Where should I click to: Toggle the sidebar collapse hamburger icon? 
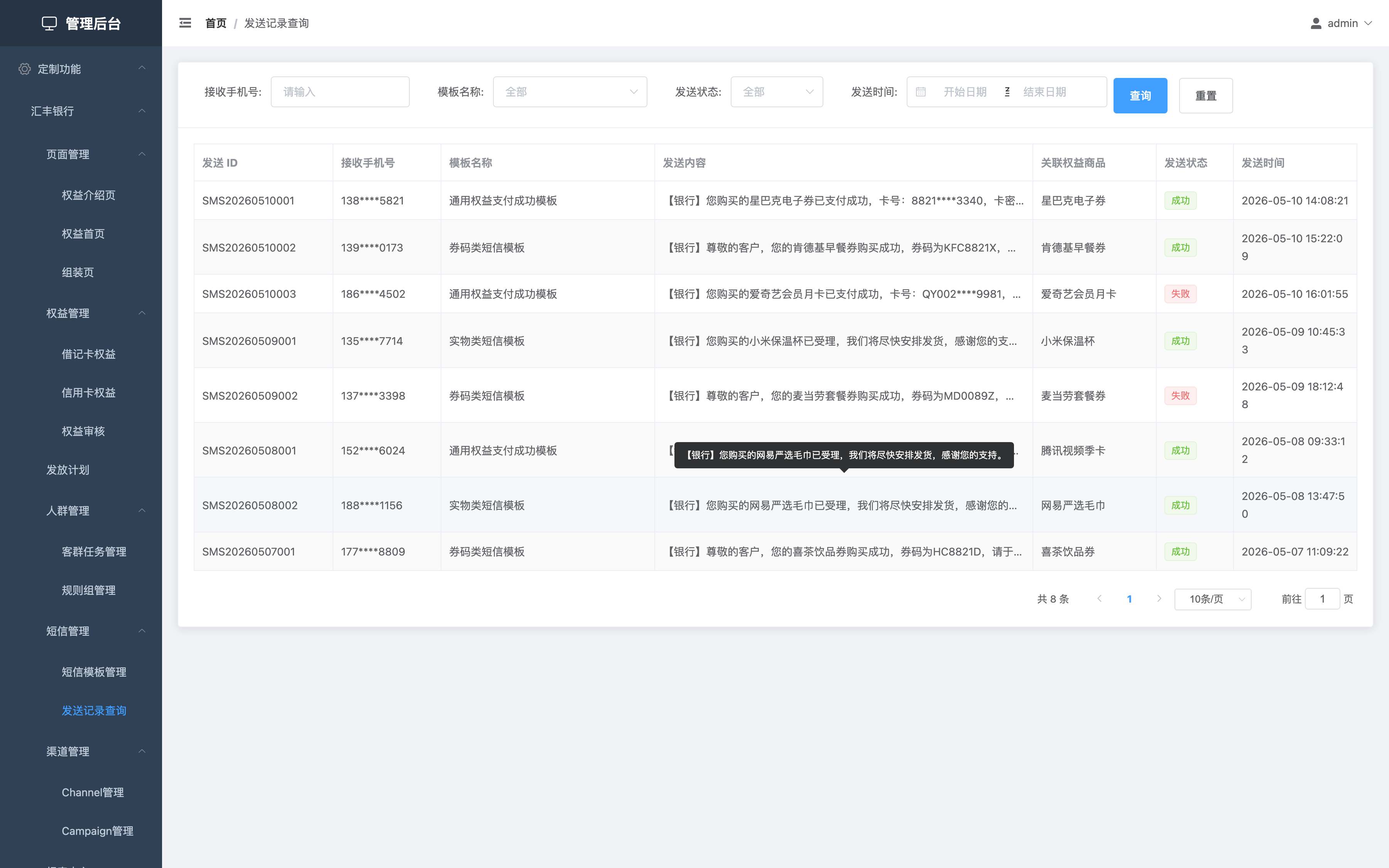(x=185, y=23)
